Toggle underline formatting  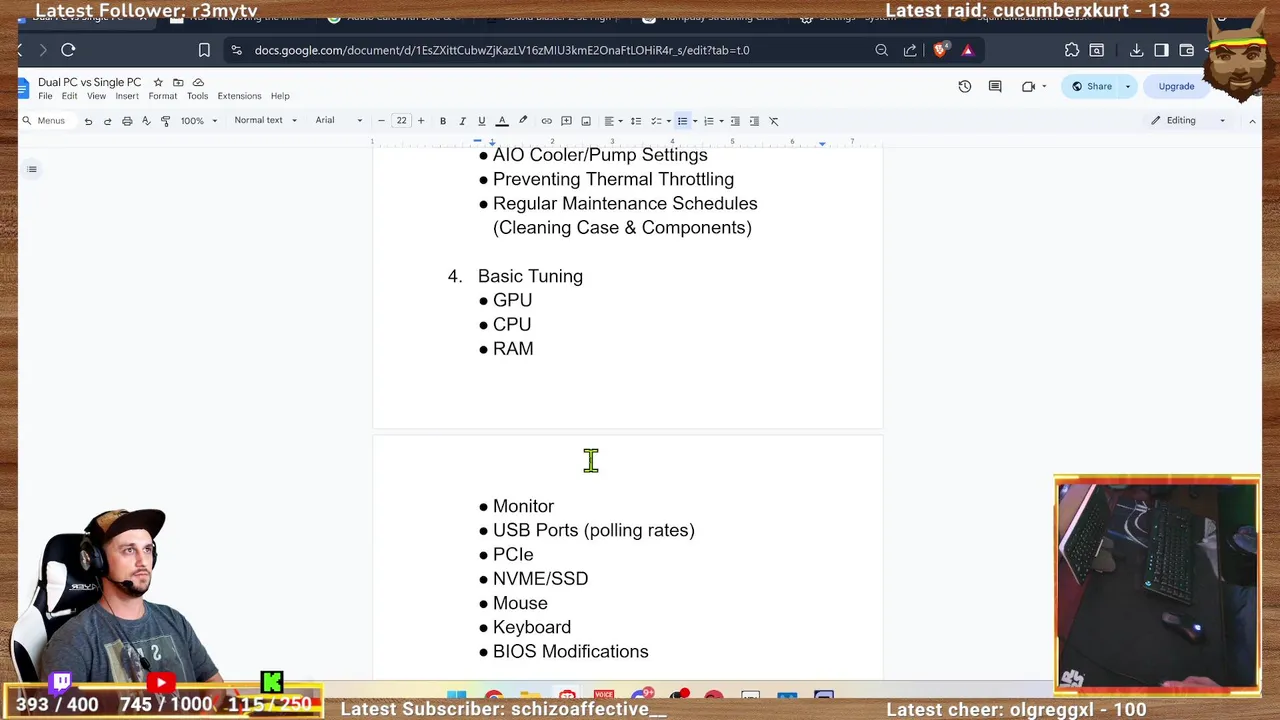(481, 121)
